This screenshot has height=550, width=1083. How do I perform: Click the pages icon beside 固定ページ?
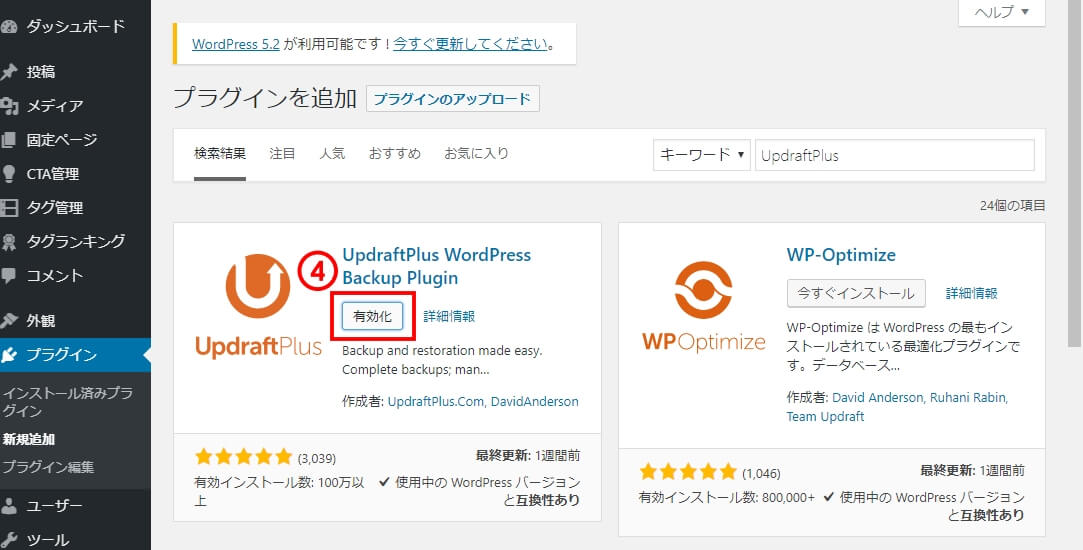click(x=8, y=140)
